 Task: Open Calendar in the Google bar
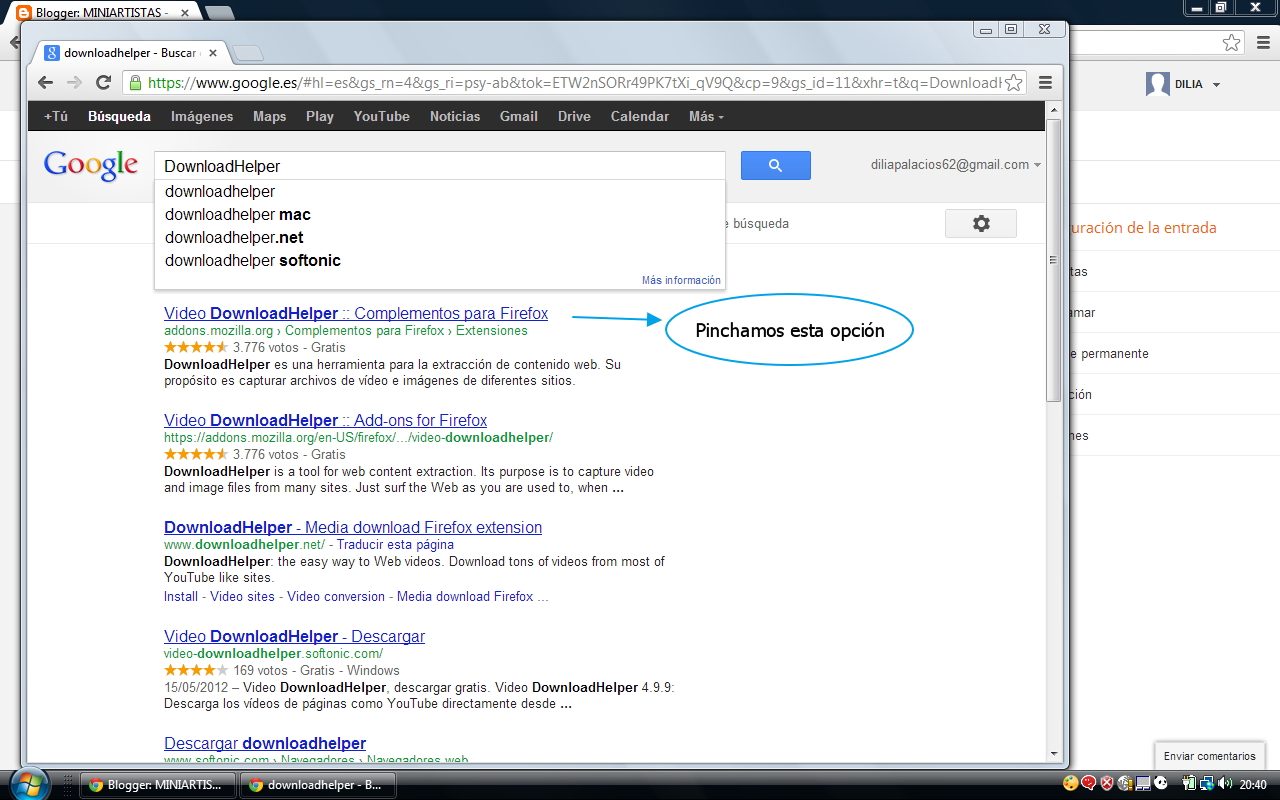point(640,116)
